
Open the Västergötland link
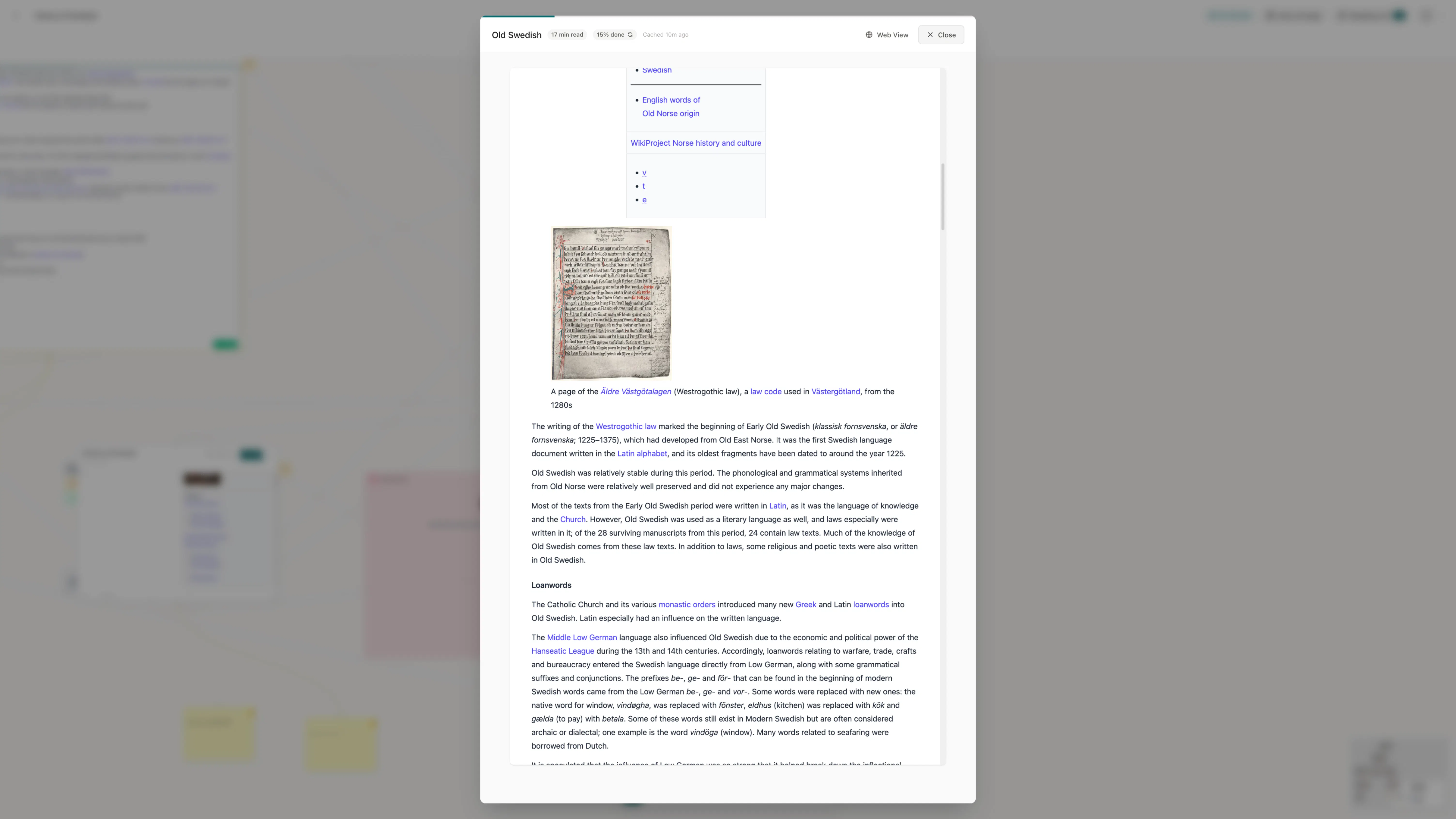pyautogui.click(x=835, y=392)
